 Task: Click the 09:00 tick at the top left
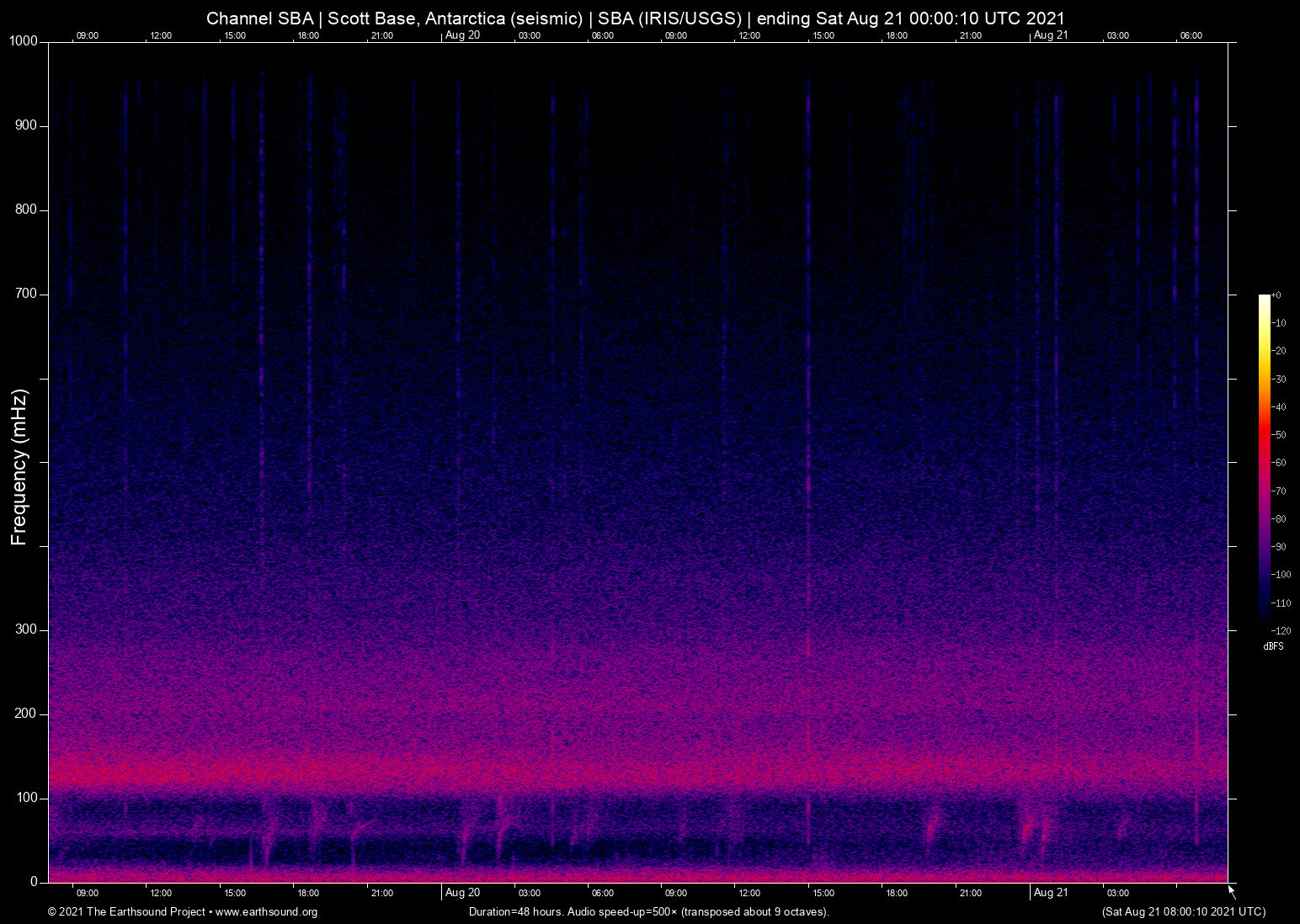87,35
